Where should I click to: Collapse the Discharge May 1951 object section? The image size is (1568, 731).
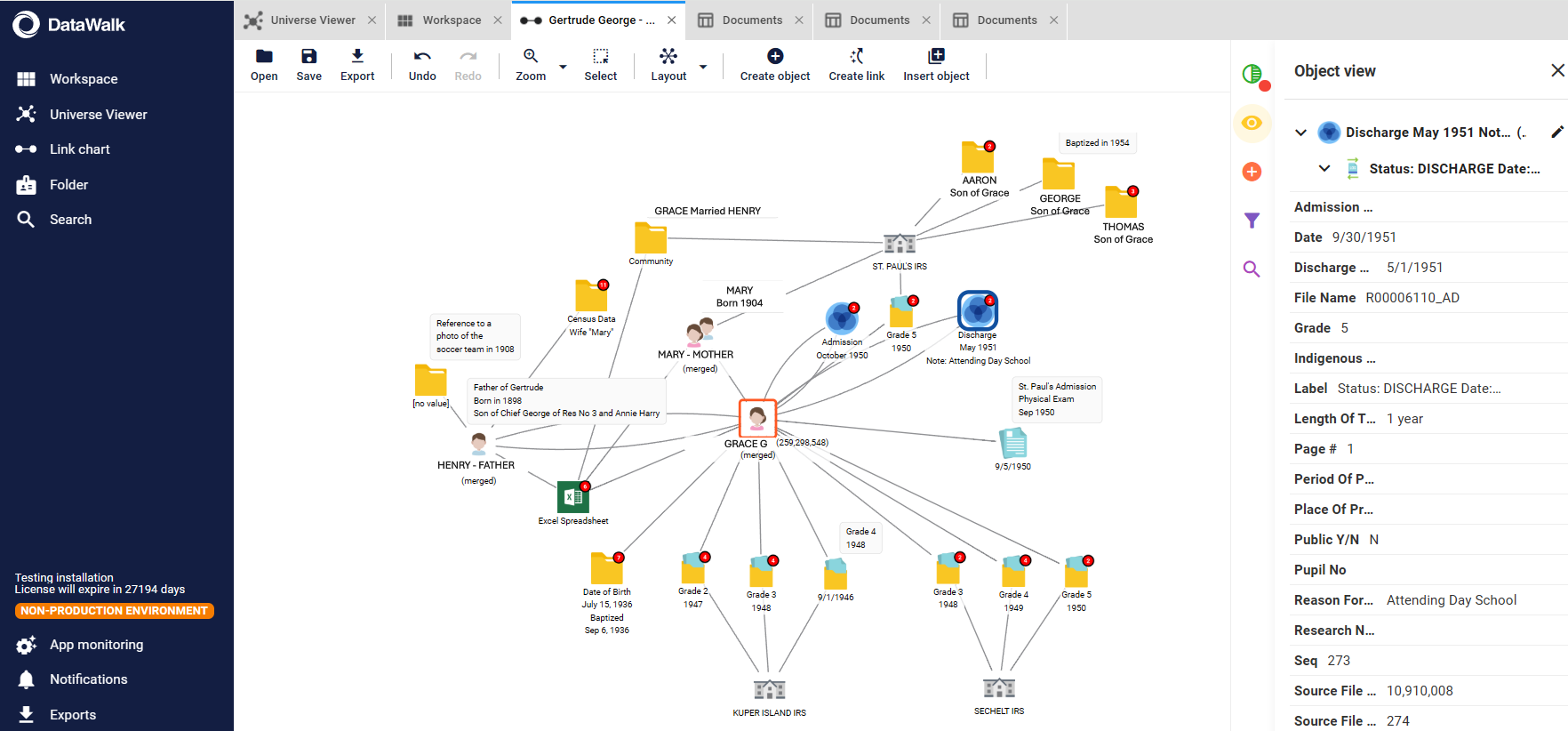click(x=1301, y=133)
